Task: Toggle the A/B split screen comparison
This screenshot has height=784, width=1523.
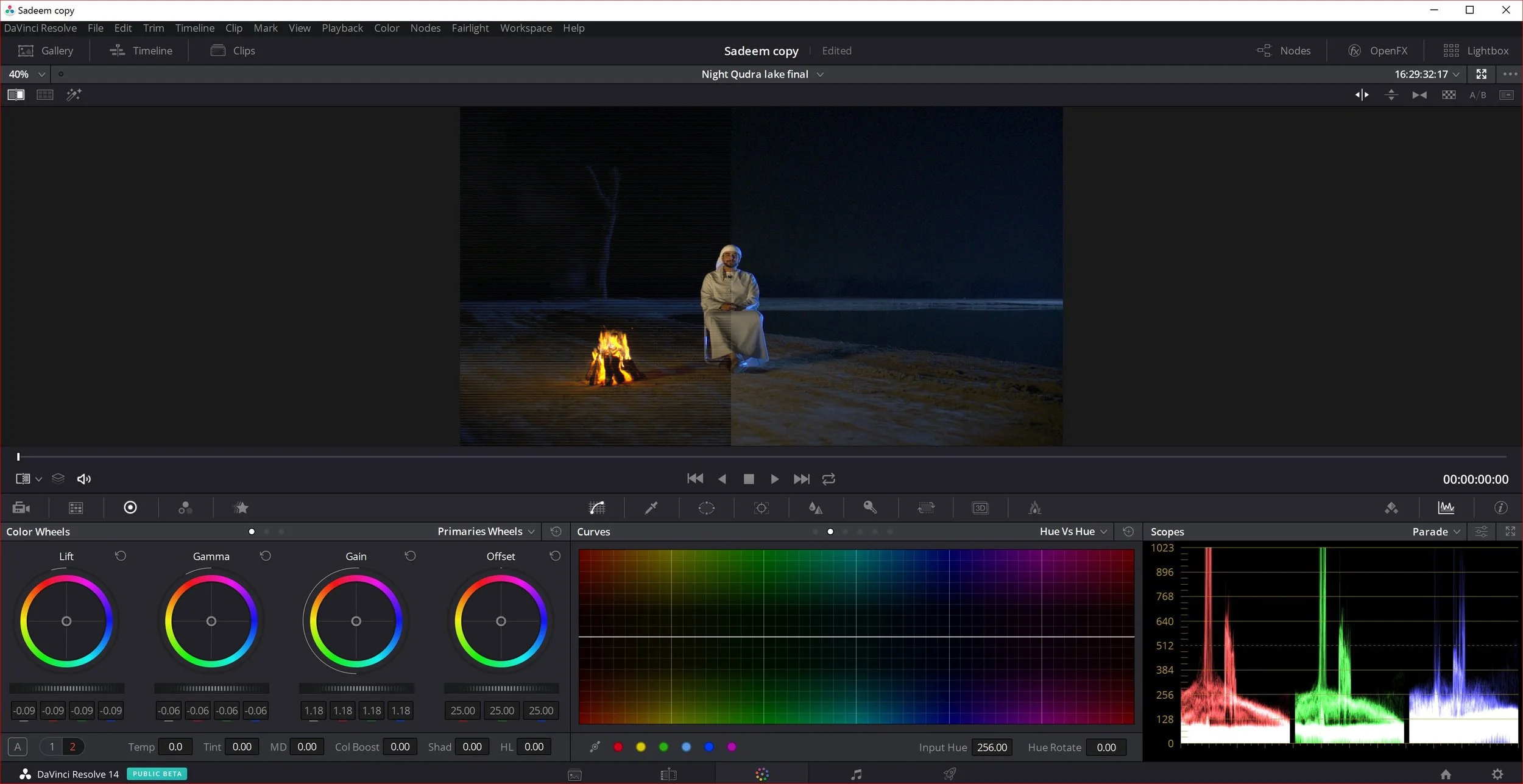Action: (1479, 94)
